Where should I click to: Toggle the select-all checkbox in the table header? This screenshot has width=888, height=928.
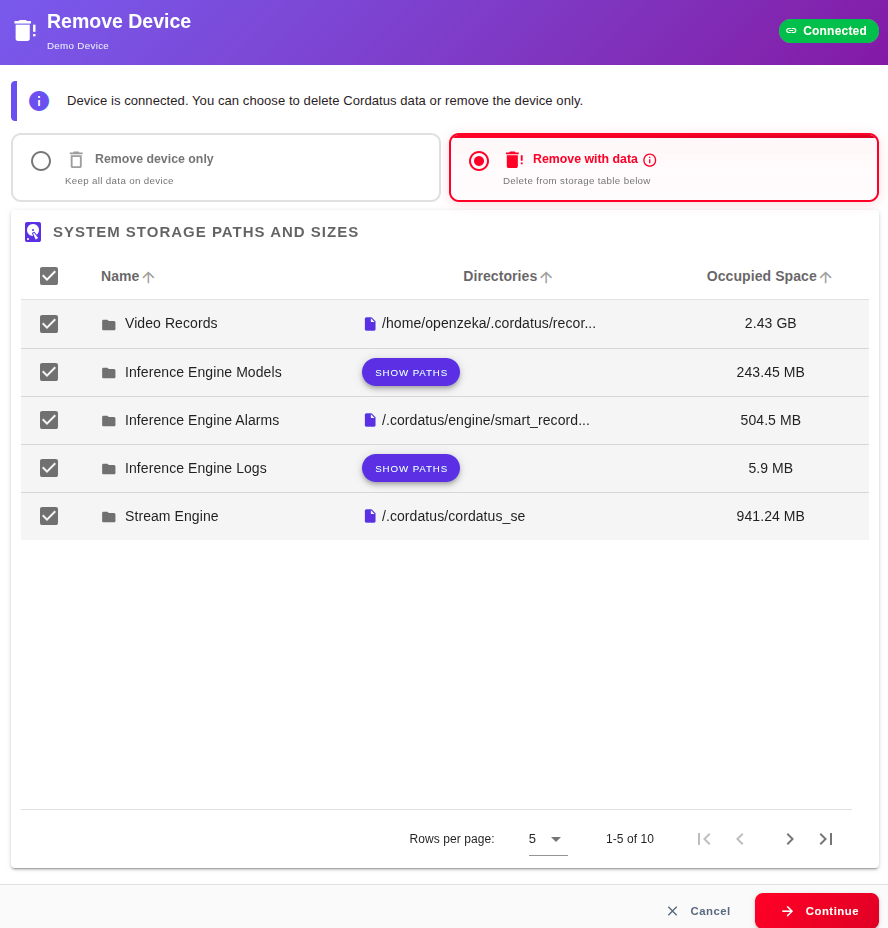[49, 276]
